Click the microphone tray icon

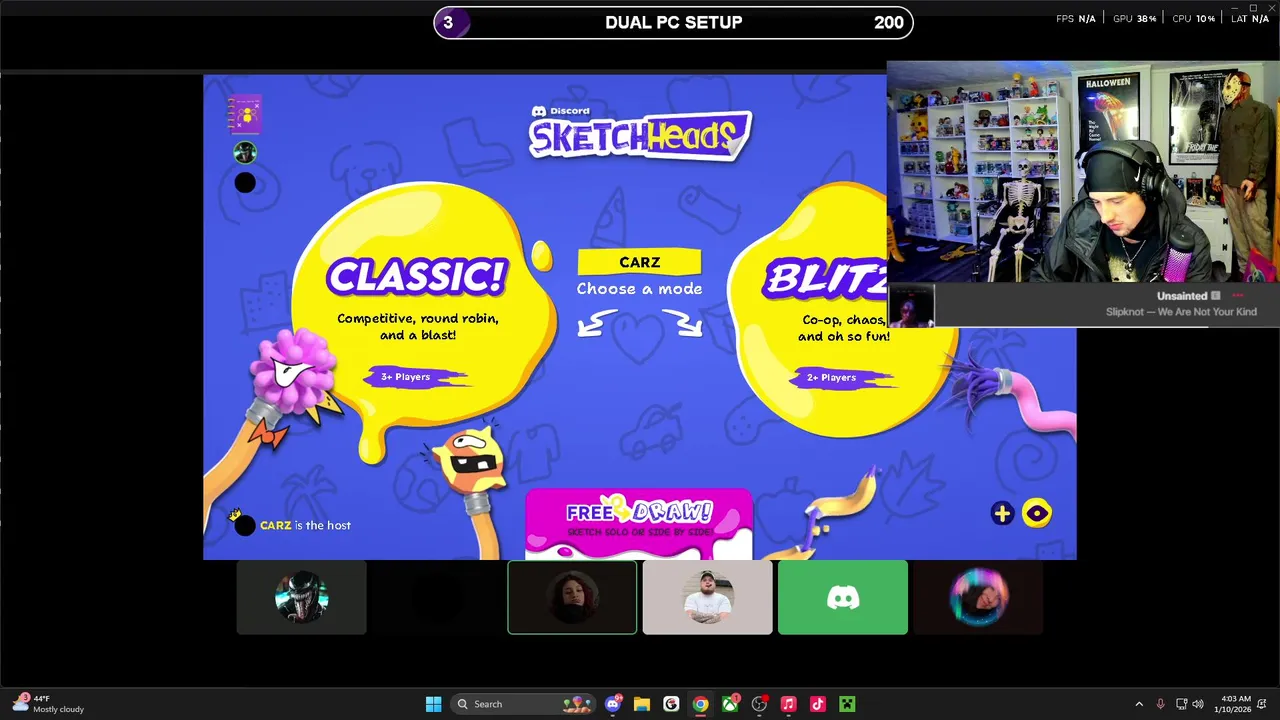[x=1160, y=704]
